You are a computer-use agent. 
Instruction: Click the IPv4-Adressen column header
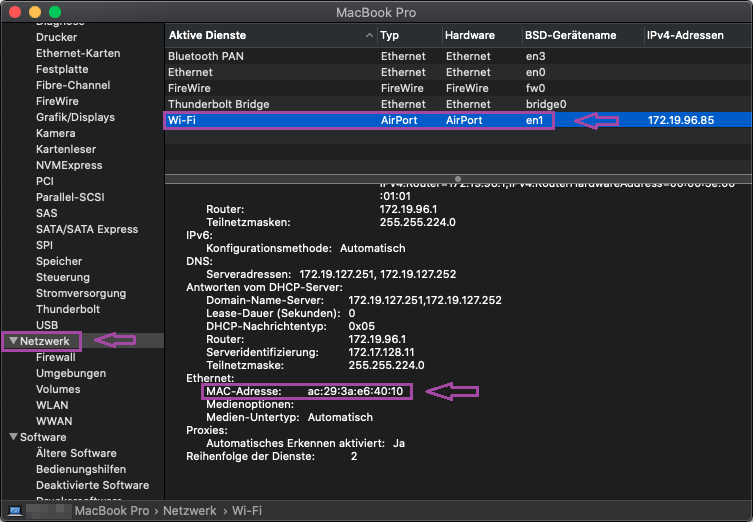point(685,35)
